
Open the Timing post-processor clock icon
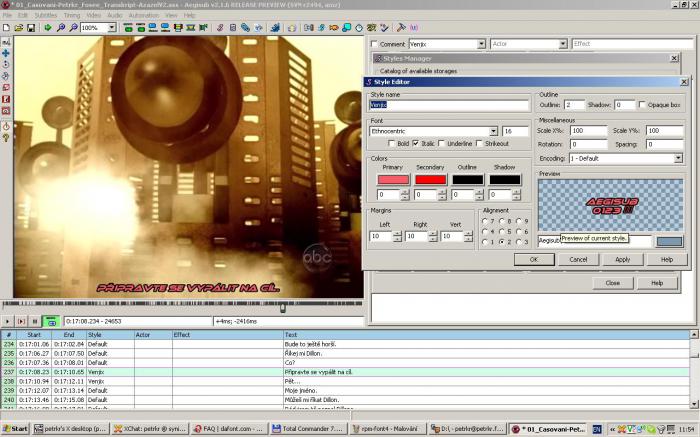(359, 28)
